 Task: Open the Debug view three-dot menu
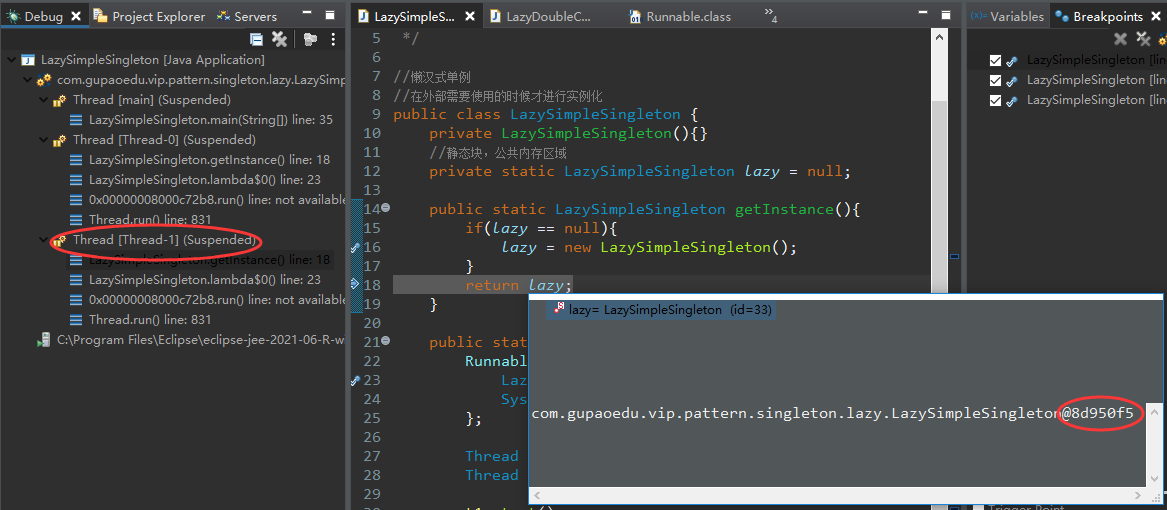pos(333,39)
